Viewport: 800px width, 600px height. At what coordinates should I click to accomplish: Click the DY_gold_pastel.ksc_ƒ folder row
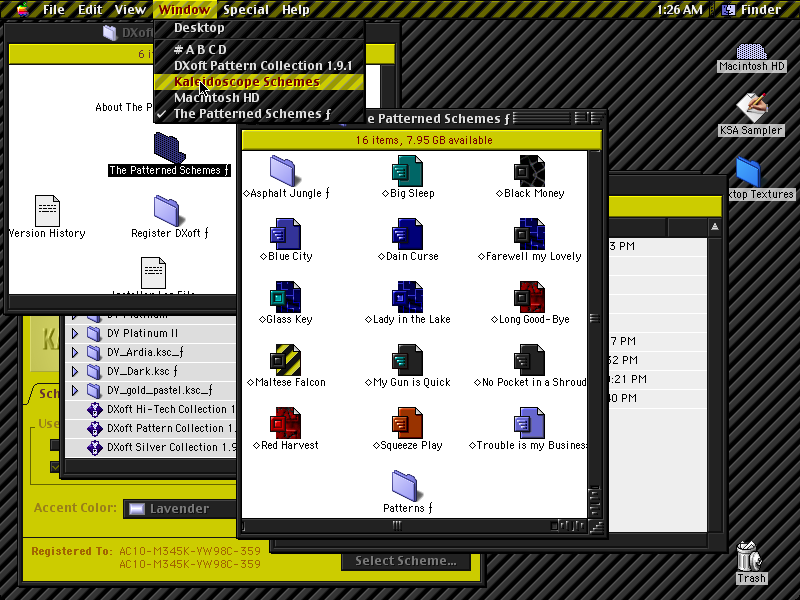pyautogui.click(x=151, y=390)
